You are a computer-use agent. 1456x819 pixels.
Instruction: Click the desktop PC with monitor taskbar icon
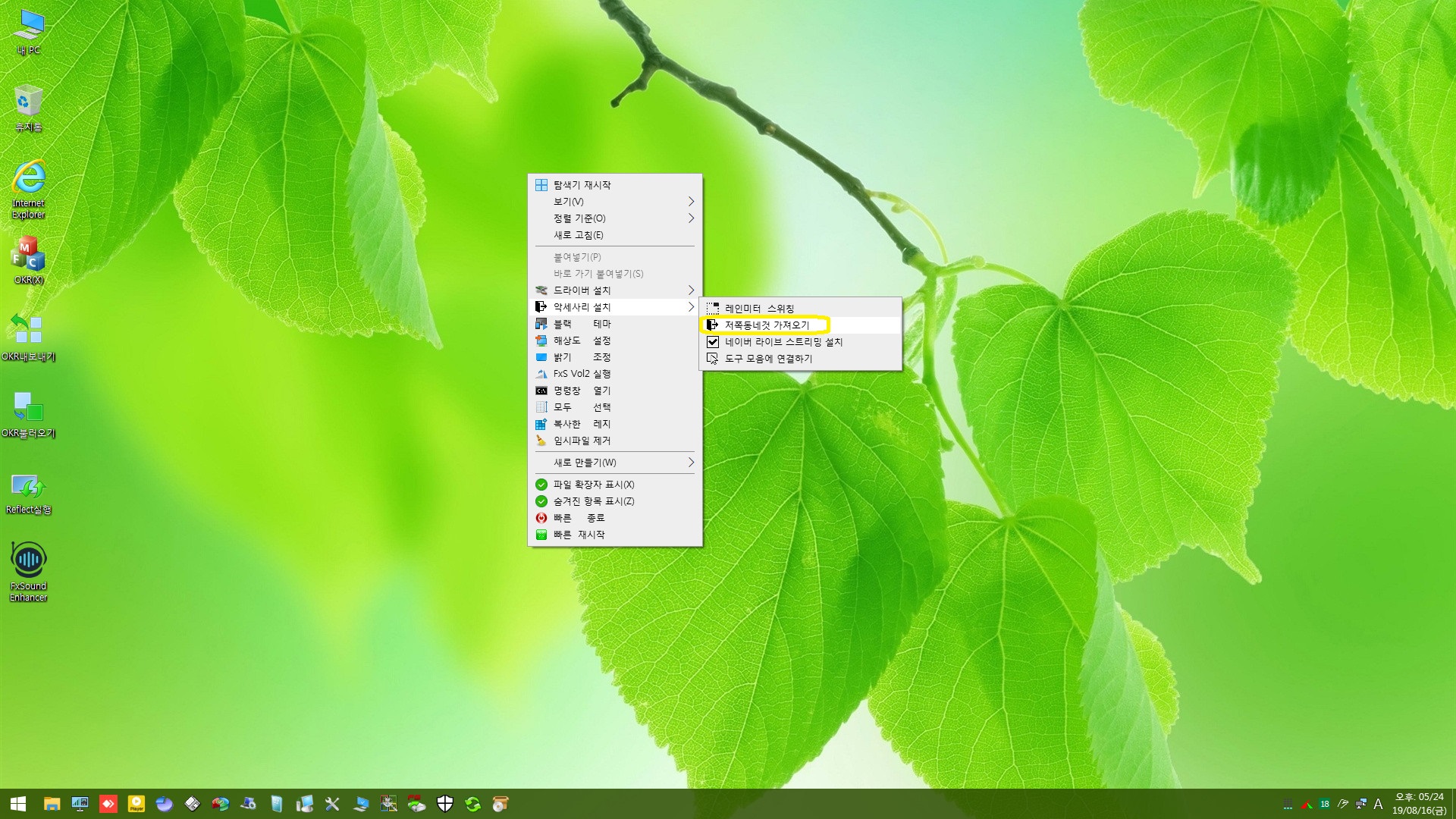(x=304, y=804)
